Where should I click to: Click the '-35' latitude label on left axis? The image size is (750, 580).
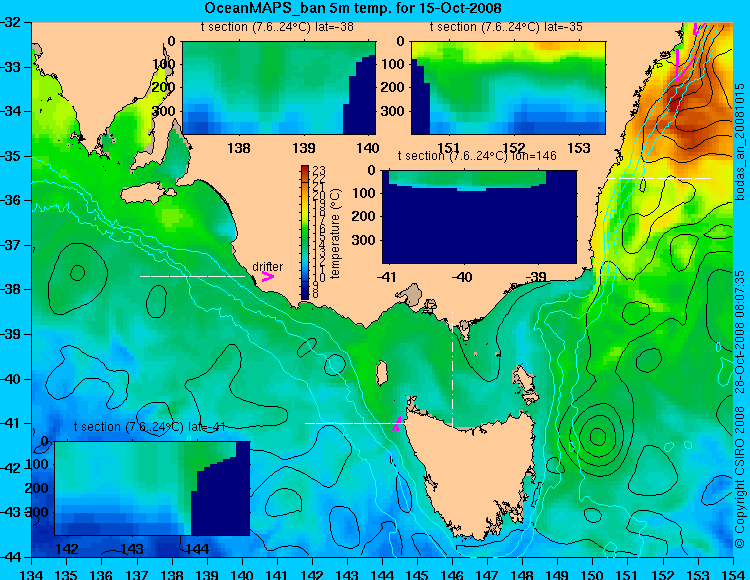click(10, 156)
